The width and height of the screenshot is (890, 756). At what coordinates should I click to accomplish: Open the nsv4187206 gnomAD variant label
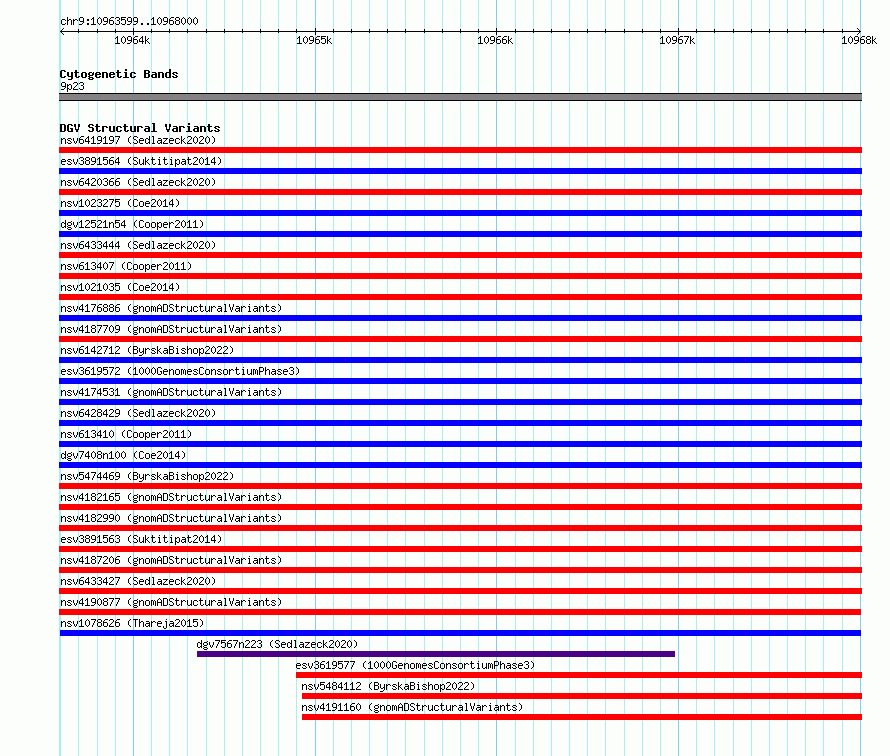[171, 560]
